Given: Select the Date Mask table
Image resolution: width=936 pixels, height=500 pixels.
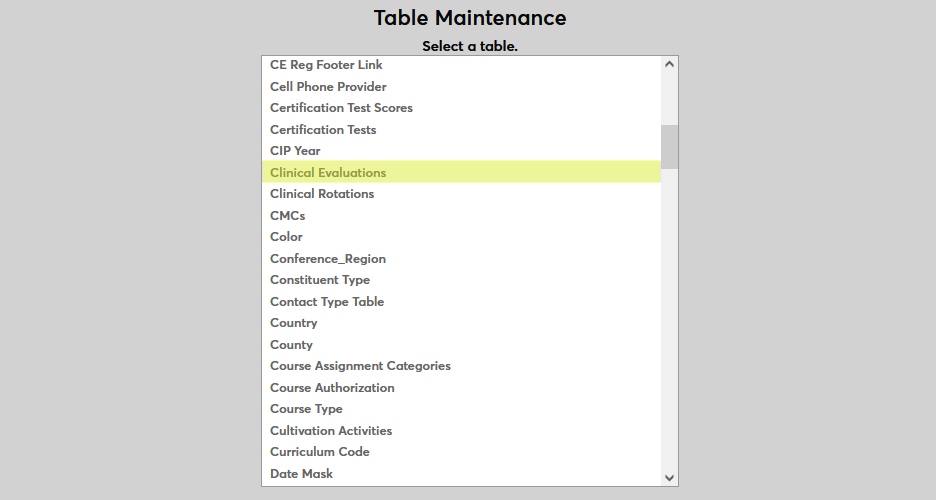Looking at the screenshot, I should [301, 474].
